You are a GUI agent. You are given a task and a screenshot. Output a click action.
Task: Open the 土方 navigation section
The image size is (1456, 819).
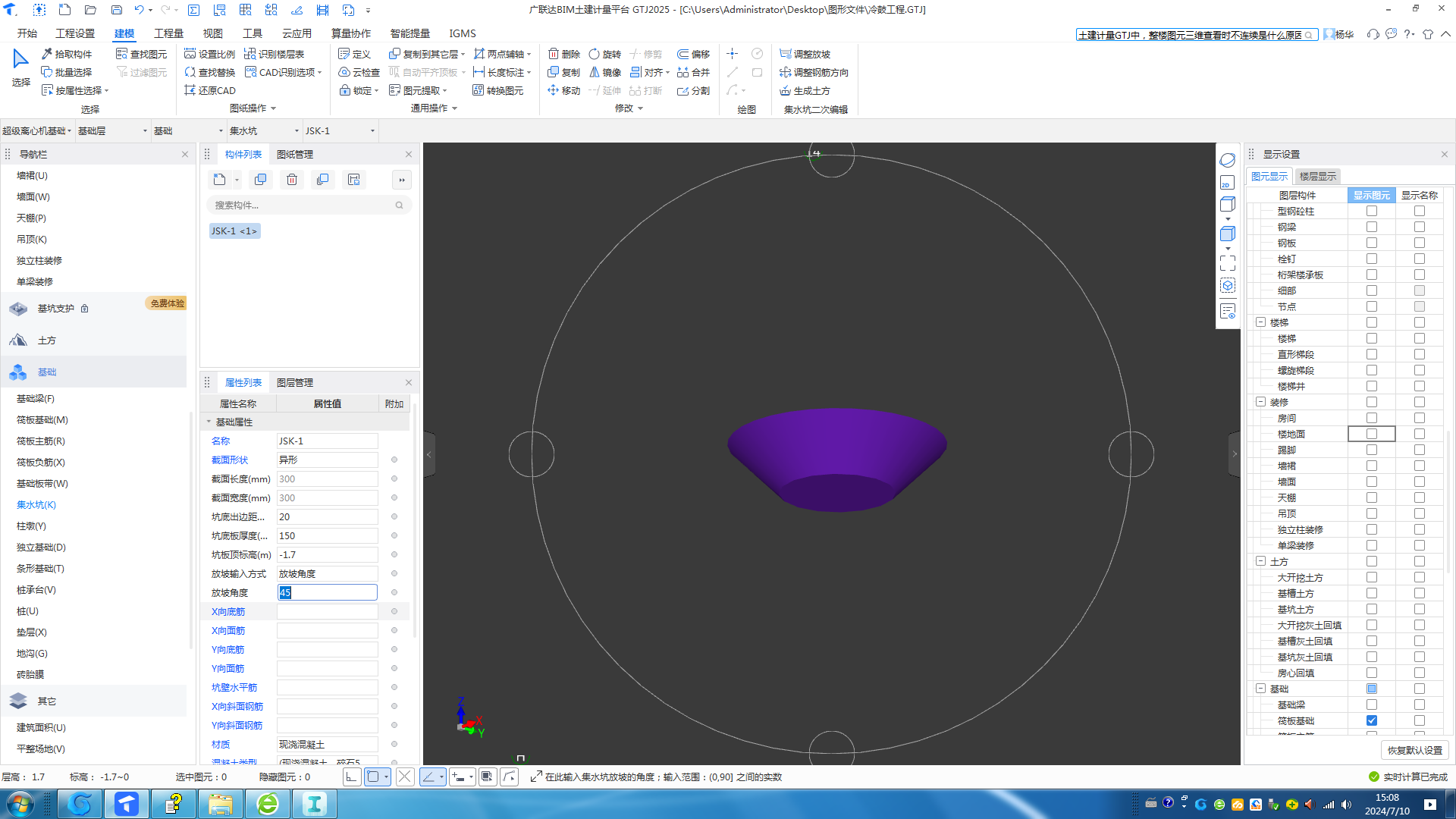(47, 340)
